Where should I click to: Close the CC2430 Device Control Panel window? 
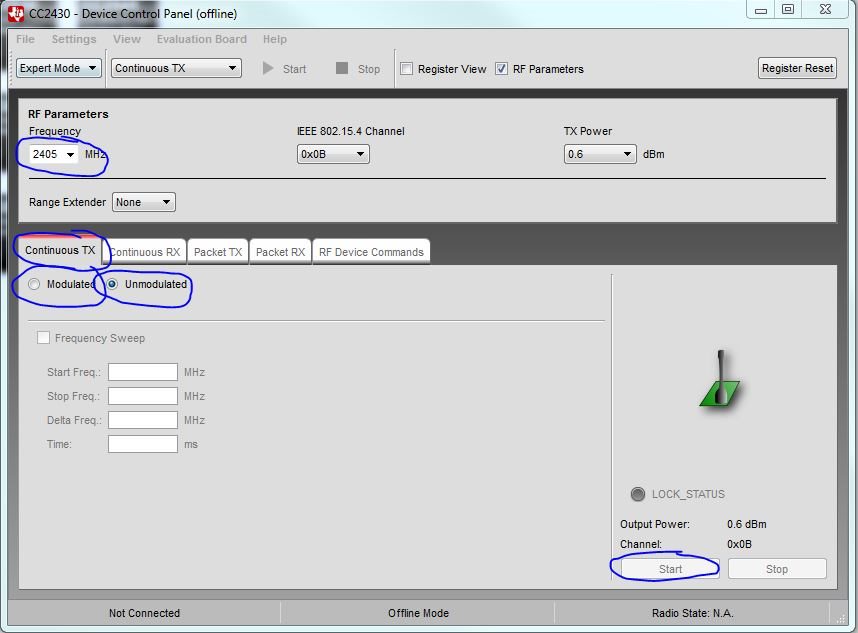click(x=826, y=10)
